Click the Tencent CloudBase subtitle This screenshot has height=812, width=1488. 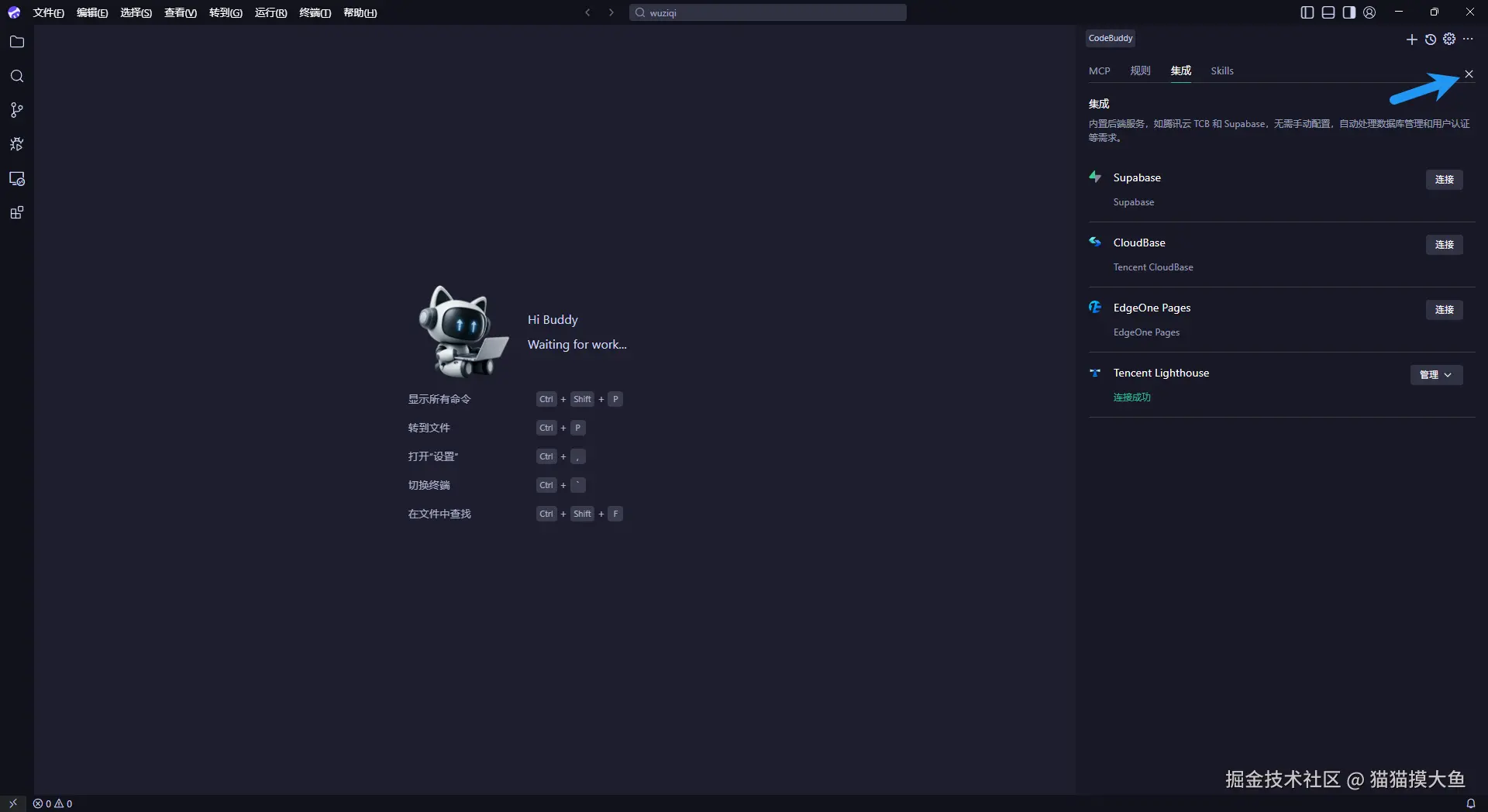[1153, 267]
